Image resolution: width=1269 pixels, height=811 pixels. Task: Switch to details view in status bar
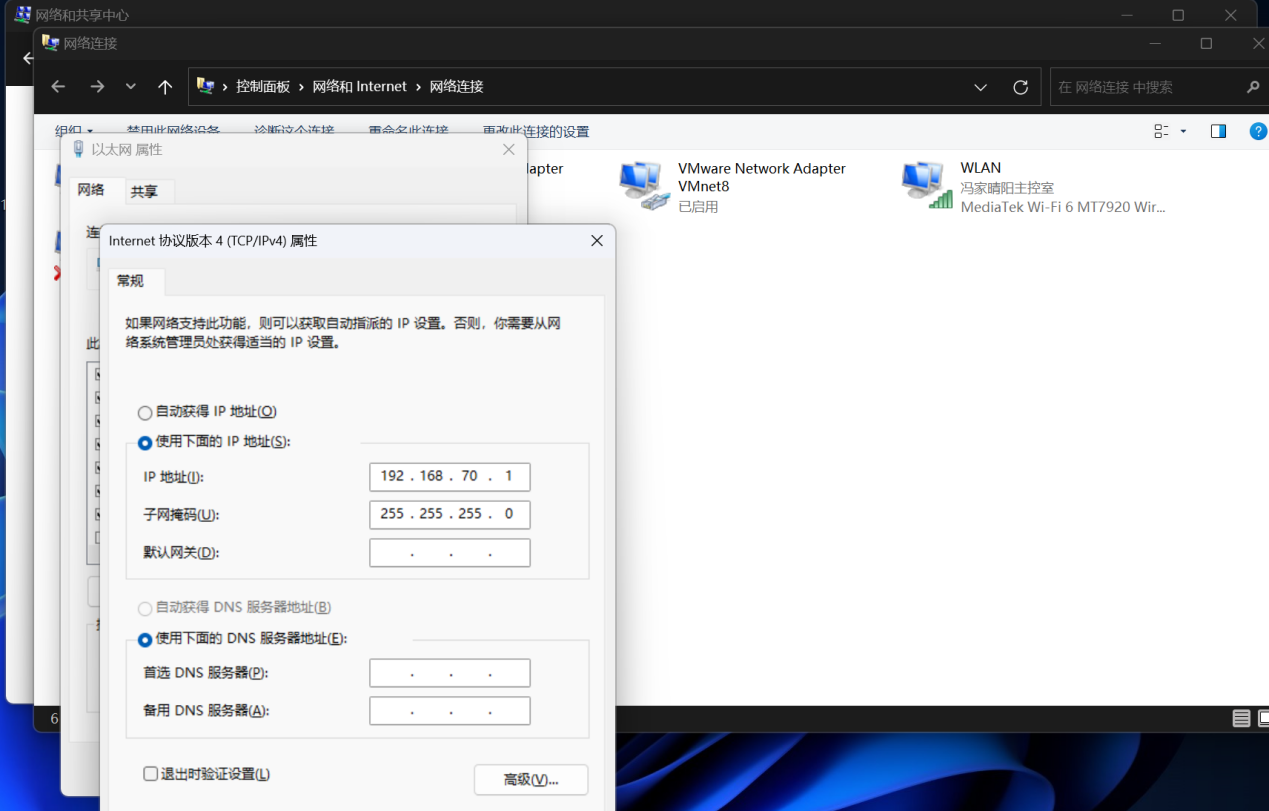pos(1241,718)
